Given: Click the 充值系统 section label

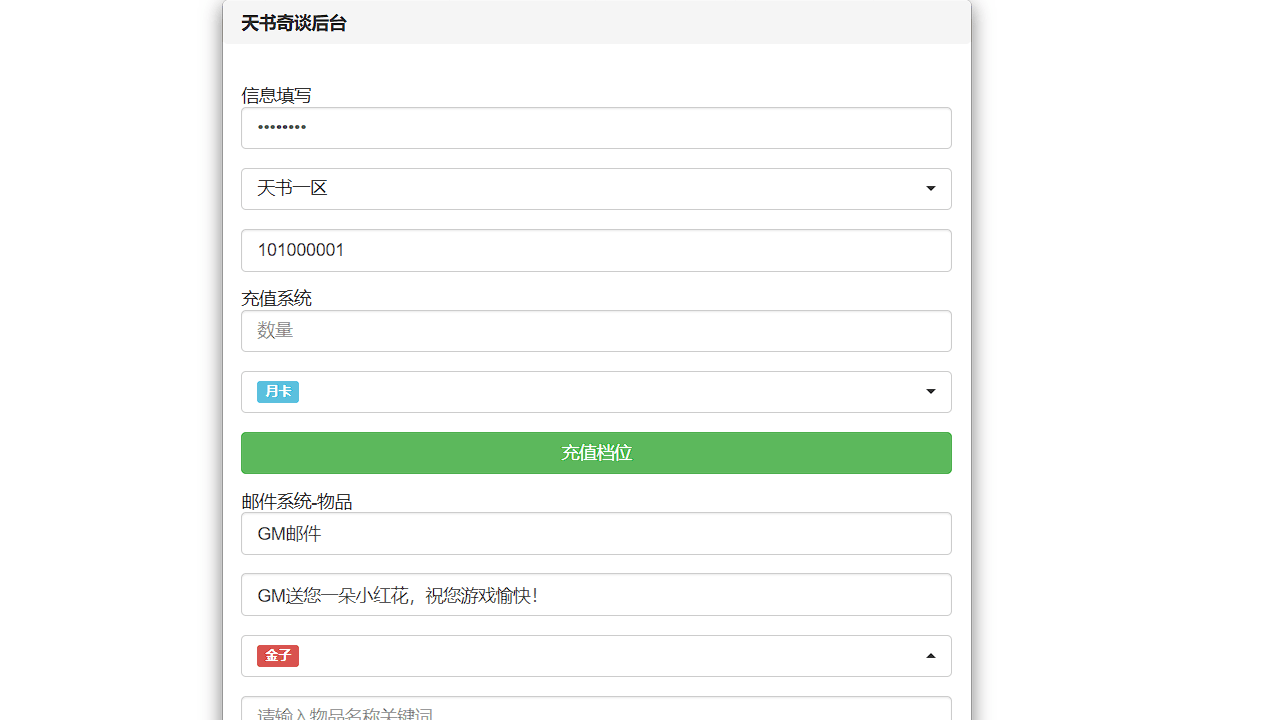Looking at the screenshot, I should tap(276, 298).
